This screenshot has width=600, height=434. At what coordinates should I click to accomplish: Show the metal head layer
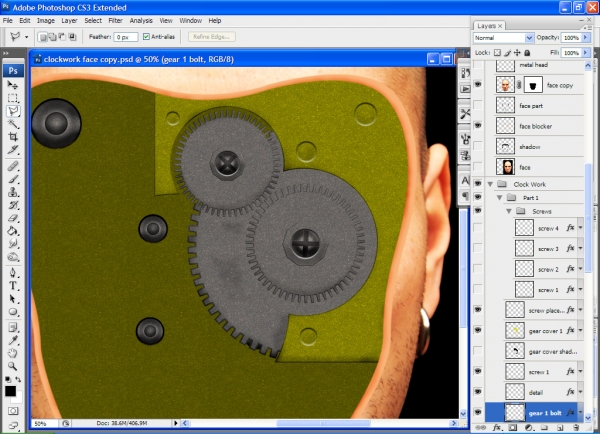tap(478, 65)
